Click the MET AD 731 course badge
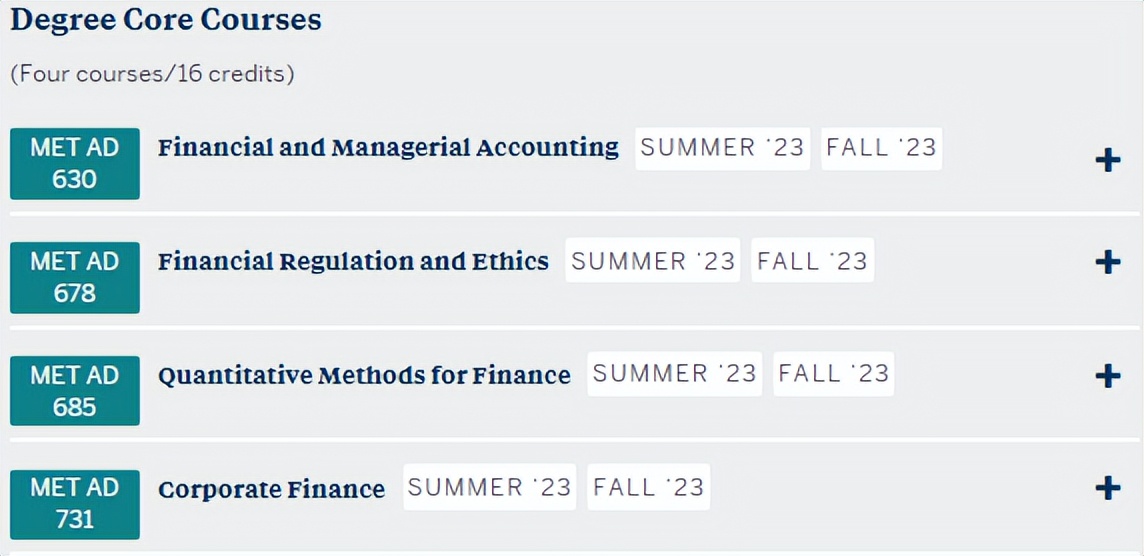This screenshot has height=556, width=1144. pos(75,503)
